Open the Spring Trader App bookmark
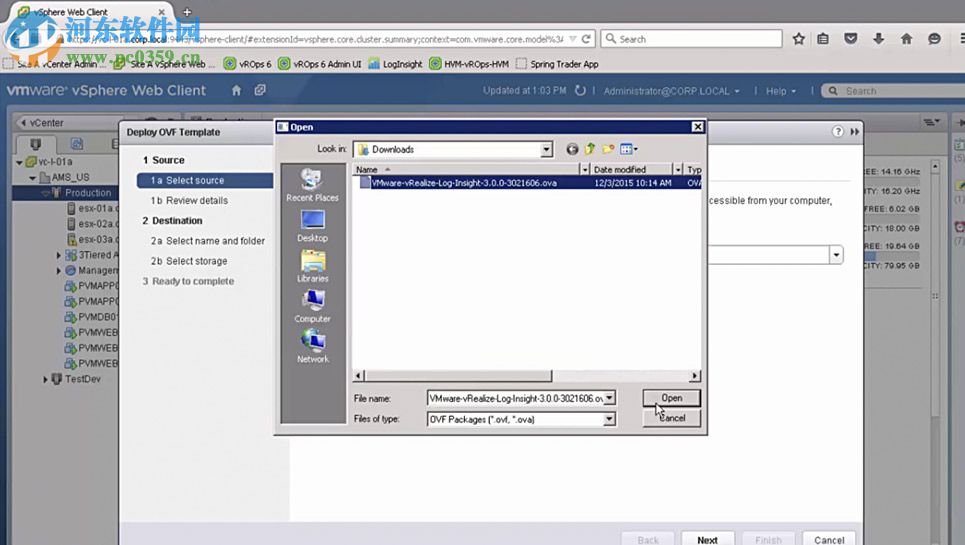Screen dimensions: 965x545 coord(557,64)
